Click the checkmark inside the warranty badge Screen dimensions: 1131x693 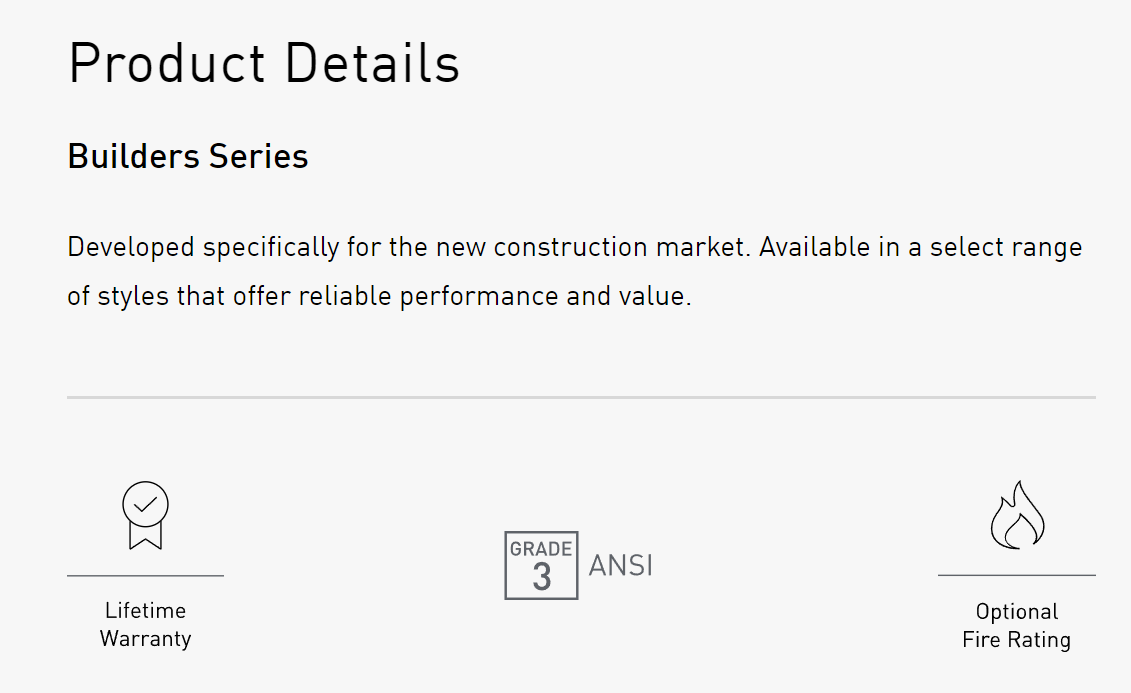coord(145,504)
